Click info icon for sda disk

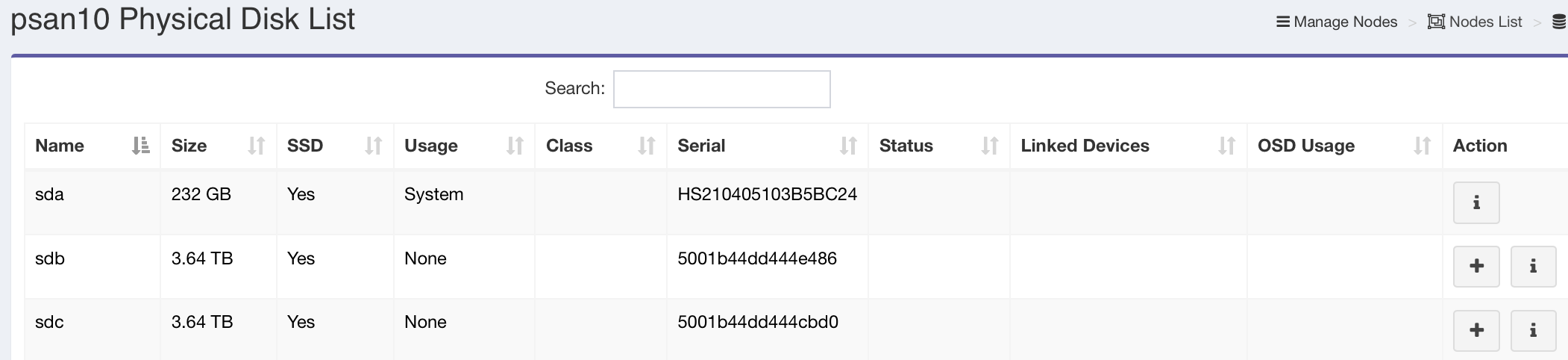(1476, 202)
